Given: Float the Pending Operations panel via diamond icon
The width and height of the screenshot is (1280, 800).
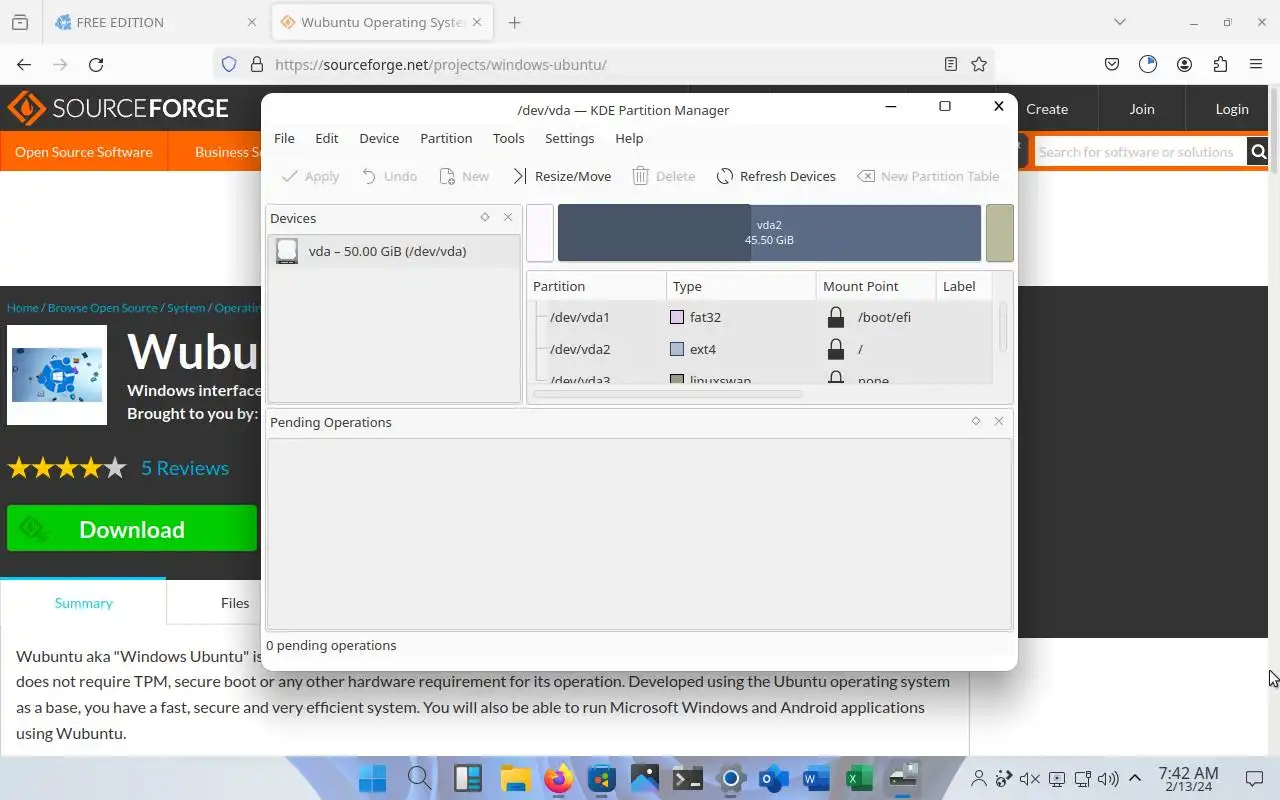Looking at the screenshot, I should [976, 421].
